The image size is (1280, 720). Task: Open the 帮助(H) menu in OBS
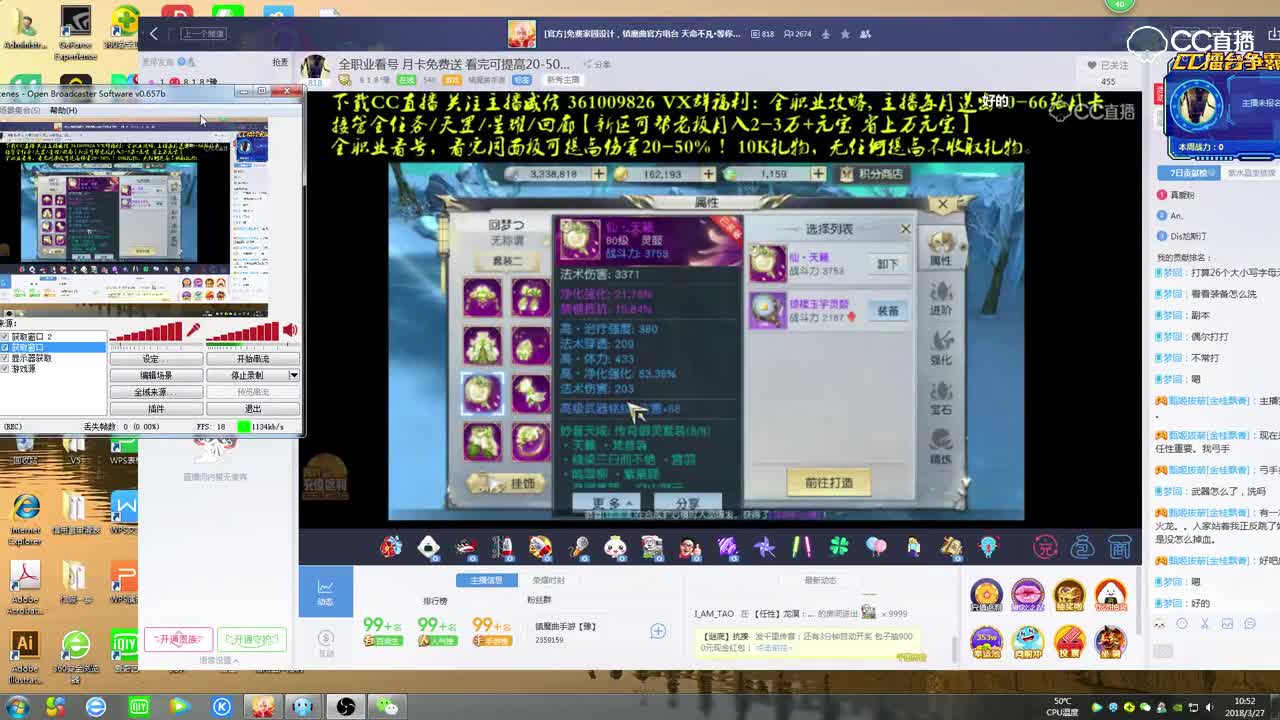point(63,110)
